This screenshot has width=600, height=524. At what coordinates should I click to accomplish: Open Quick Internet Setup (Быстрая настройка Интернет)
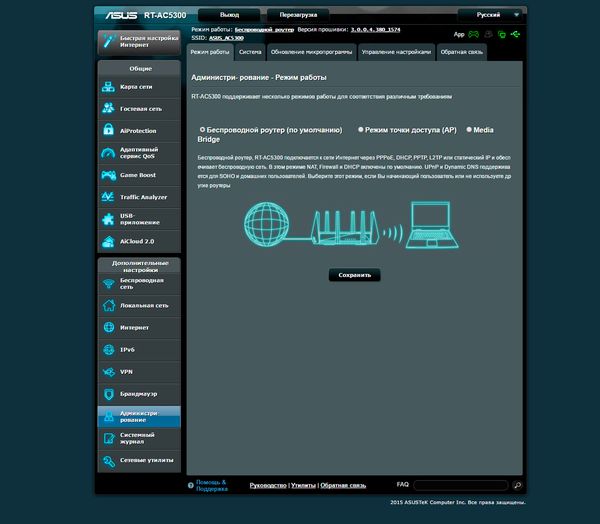(x=139, y=42)
